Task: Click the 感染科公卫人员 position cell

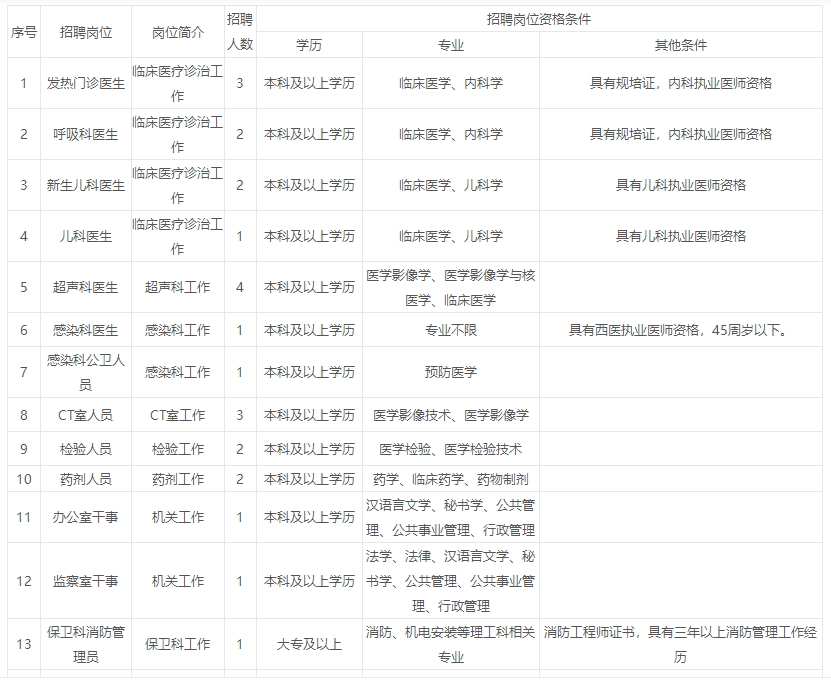Action: tap(86, 371)
